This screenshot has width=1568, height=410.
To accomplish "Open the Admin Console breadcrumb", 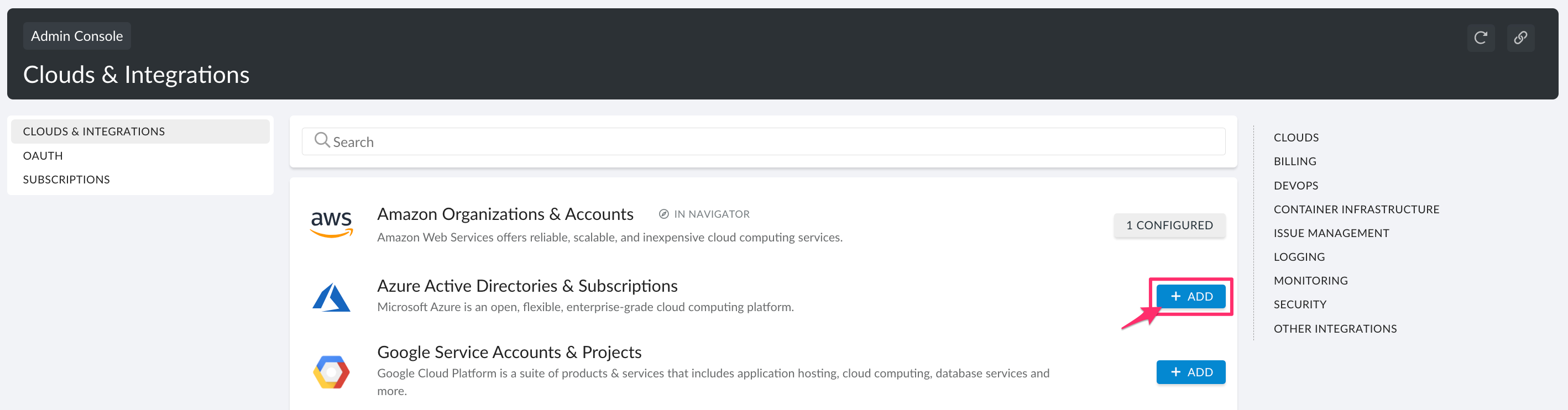I will tap(77, 36).
